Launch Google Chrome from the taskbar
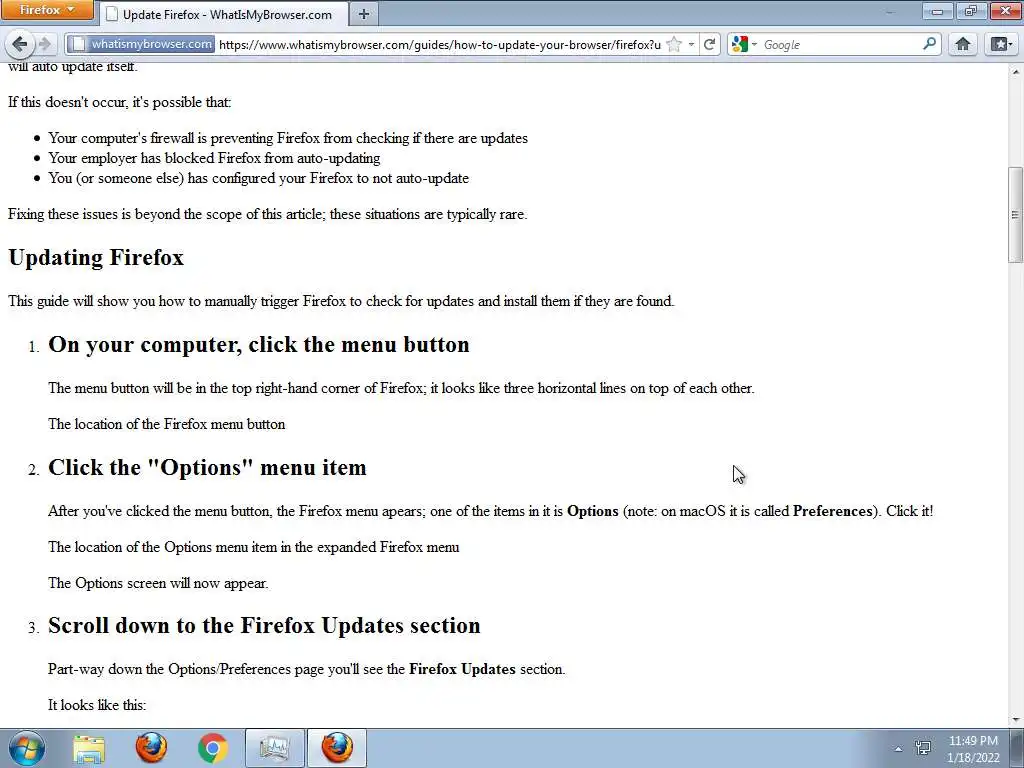The width and height of the screenshot is (1024, 768). click(x=213, y=748)
